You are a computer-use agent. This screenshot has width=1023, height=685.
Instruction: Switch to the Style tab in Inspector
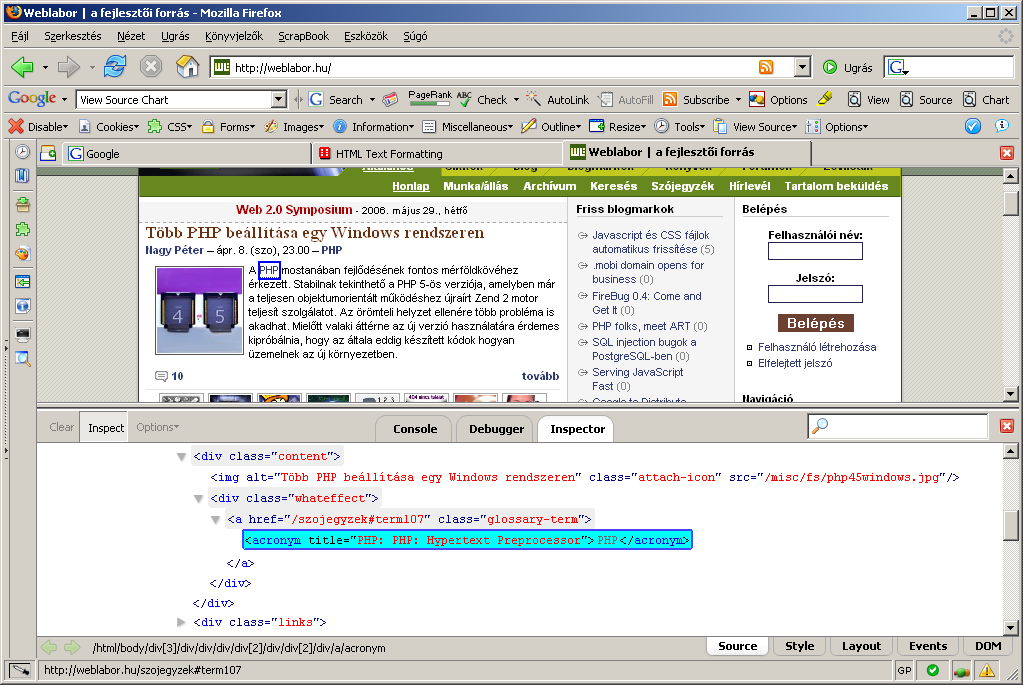799,646
